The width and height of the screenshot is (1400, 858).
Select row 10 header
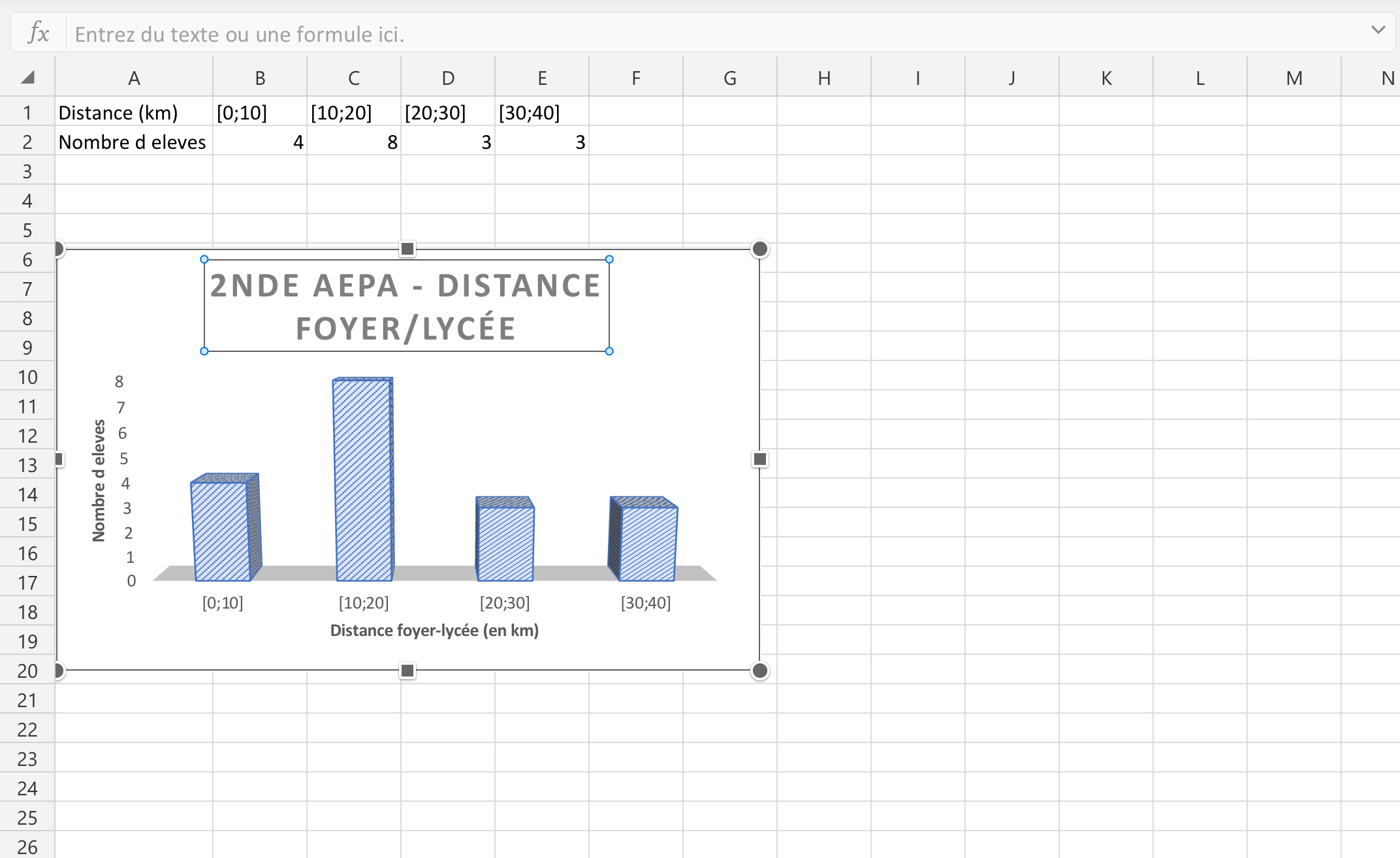click(x=27, y=377)
